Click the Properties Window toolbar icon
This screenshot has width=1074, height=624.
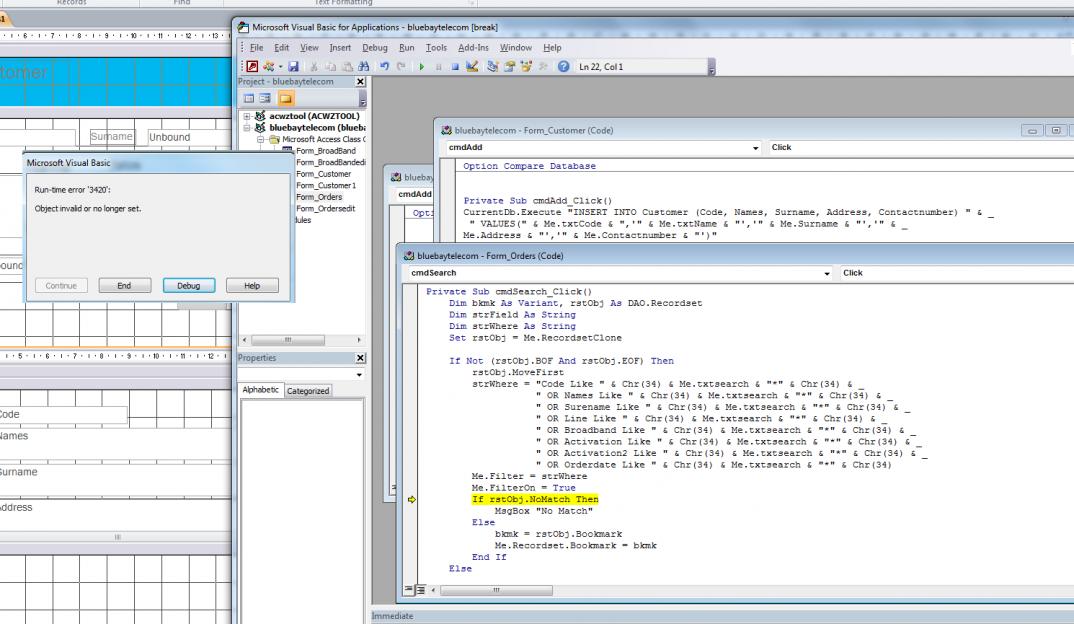pos(510,66)
